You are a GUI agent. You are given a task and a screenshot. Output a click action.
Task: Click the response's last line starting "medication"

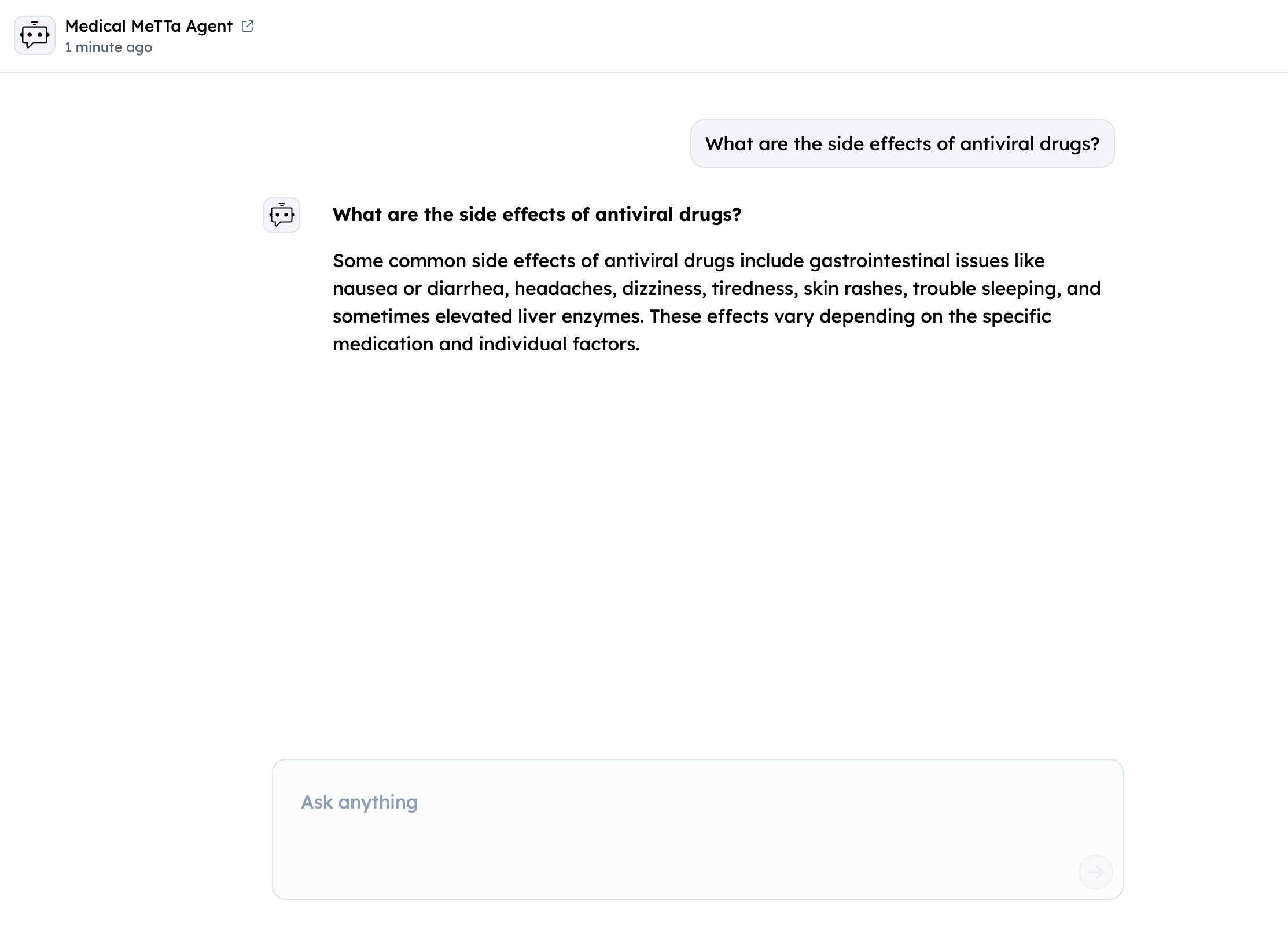pos(485,344)
